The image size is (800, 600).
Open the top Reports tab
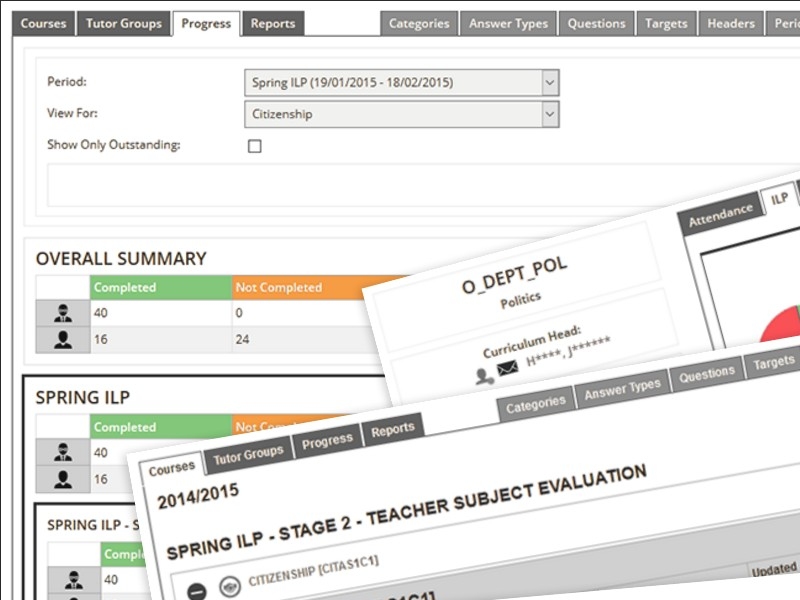click(x=273, y=23)
